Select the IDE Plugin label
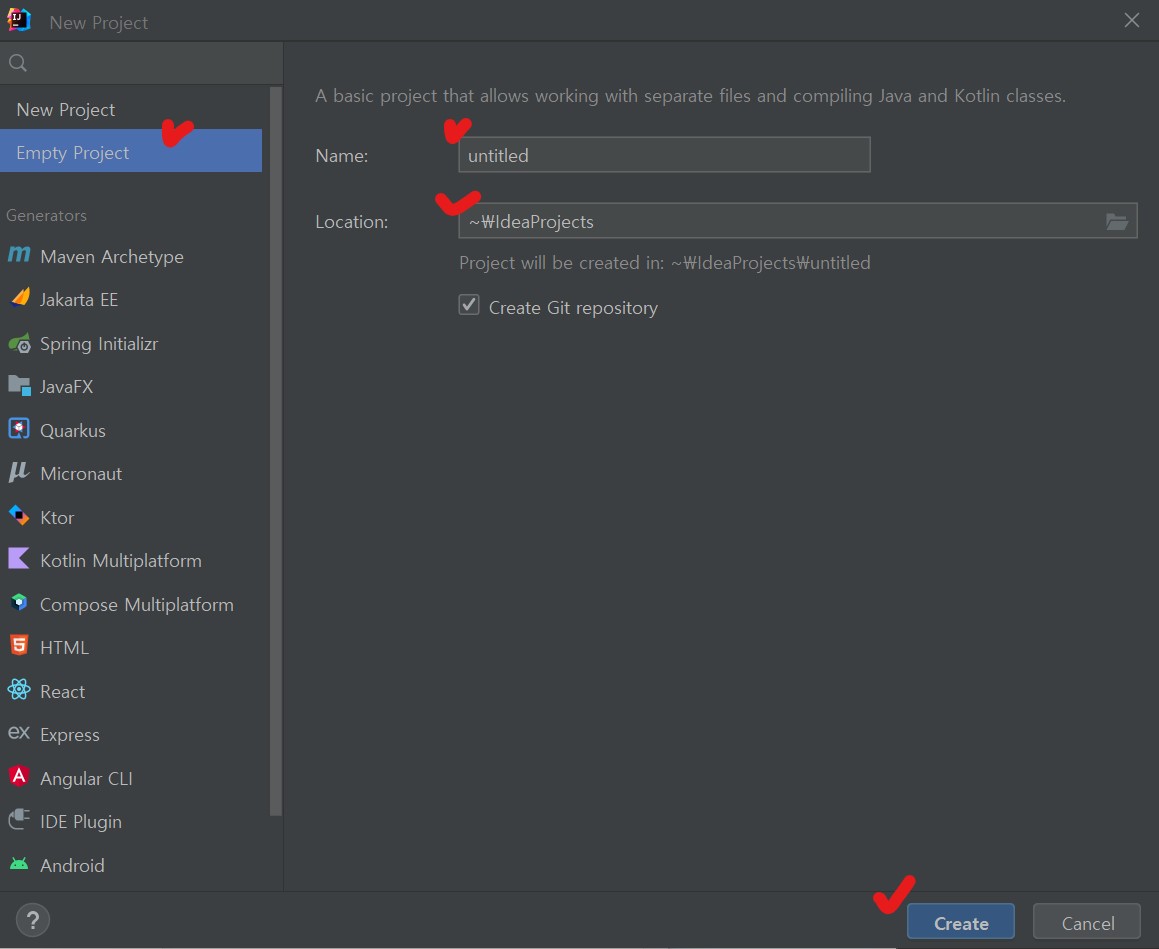The width and height of the screenshot is (1159, 949). click(81, 822)
